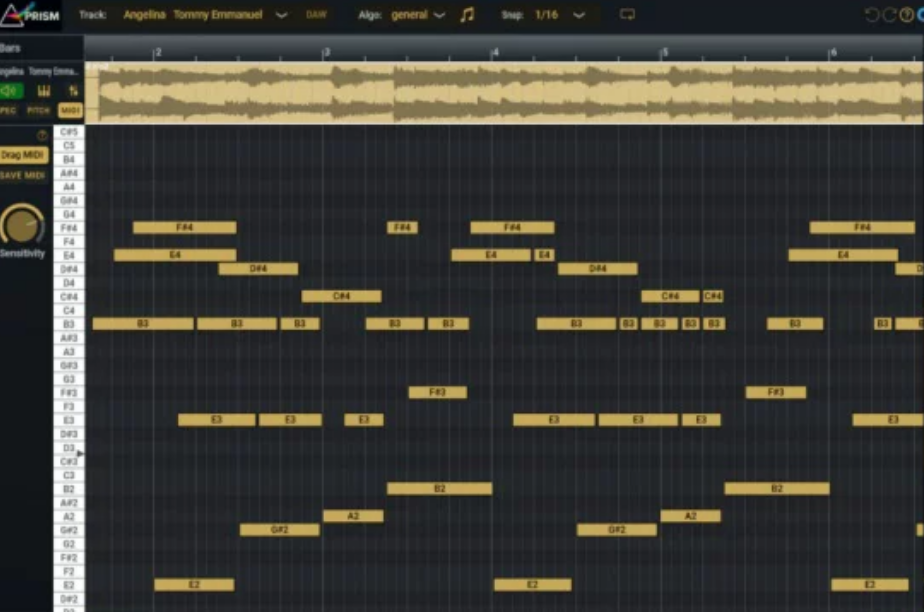Screen dimensions: 924x612
Task: Click the F2 piano key
Action: 69,571
